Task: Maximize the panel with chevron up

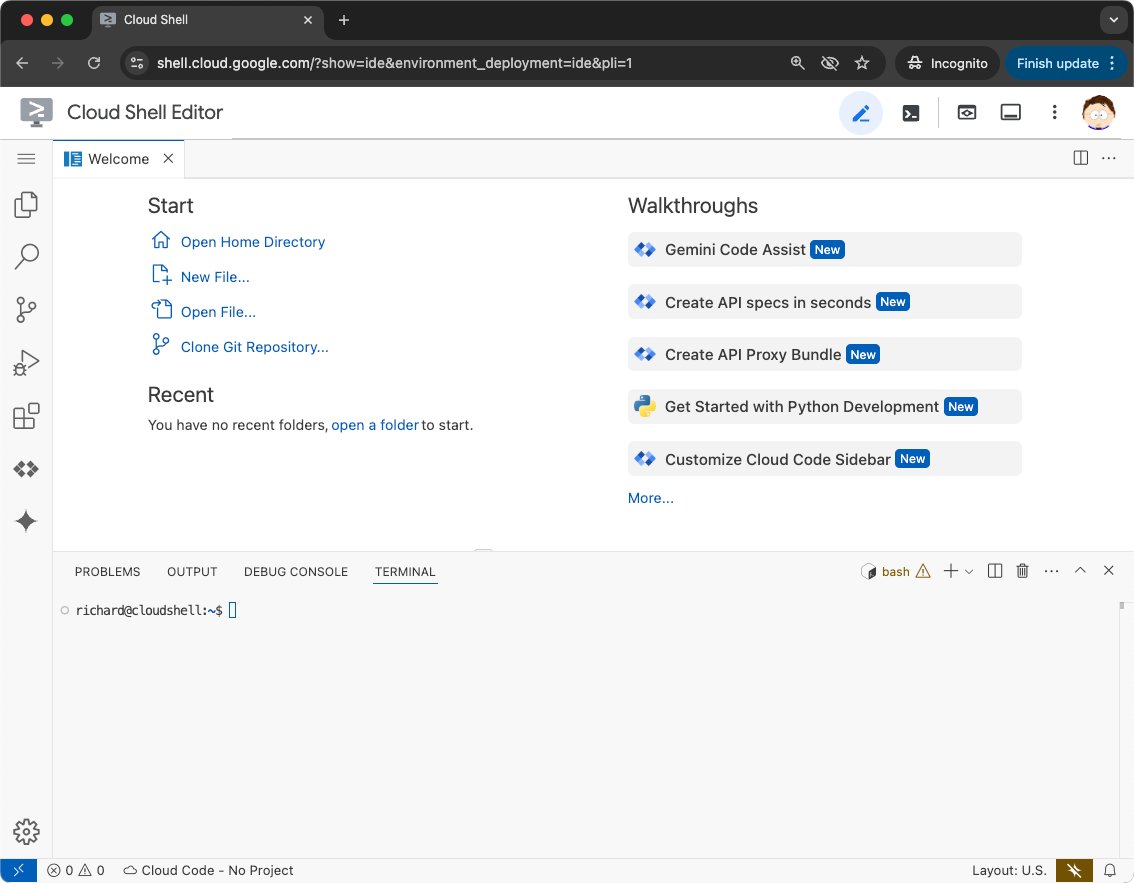Action: 1080,570
